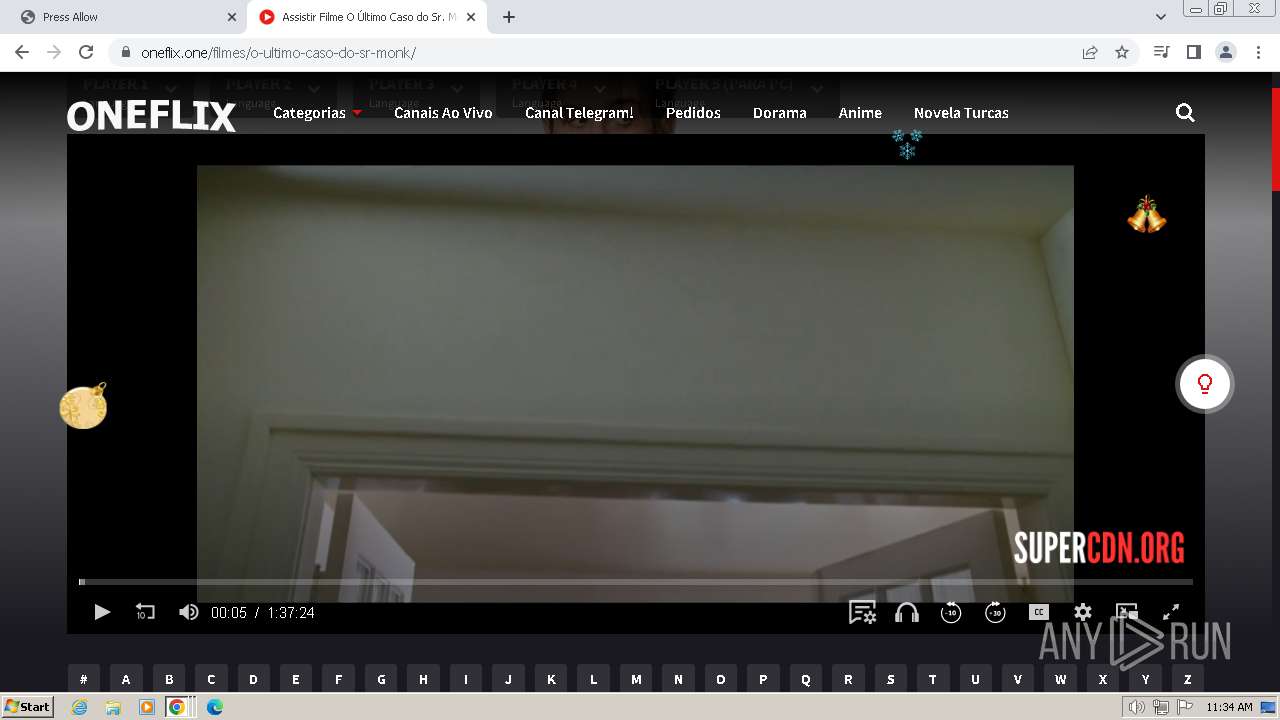Filter titles by letter A
Image resolution: width=1280 pixels, height=720 pixels.
click(126, 679)
